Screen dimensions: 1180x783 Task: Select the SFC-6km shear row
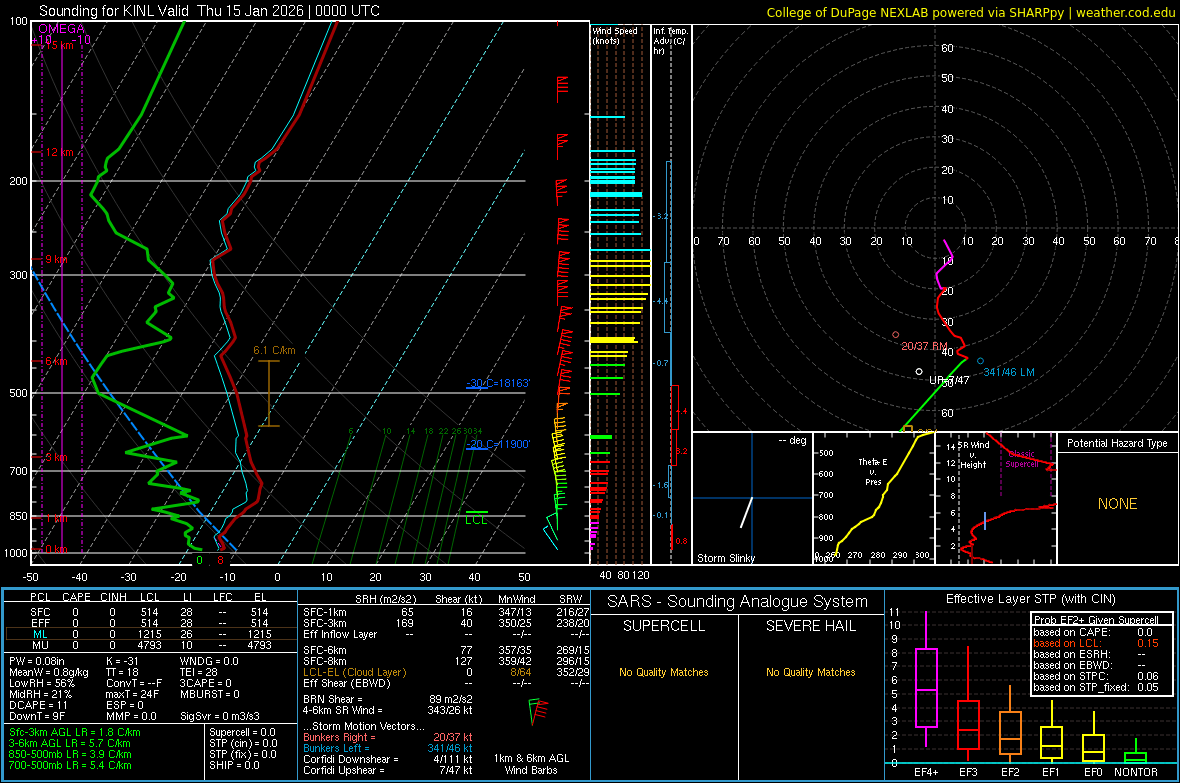[446, 650]
